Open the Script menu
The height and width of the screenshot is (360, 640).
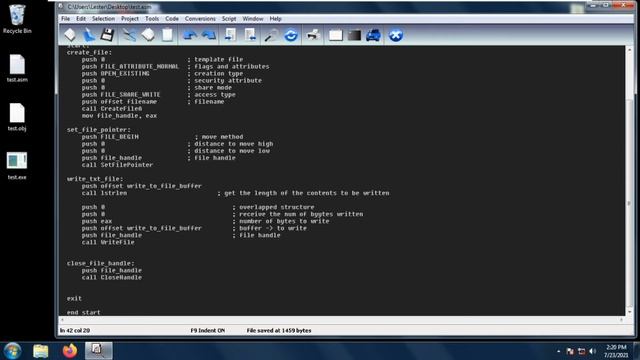(229, 19)
